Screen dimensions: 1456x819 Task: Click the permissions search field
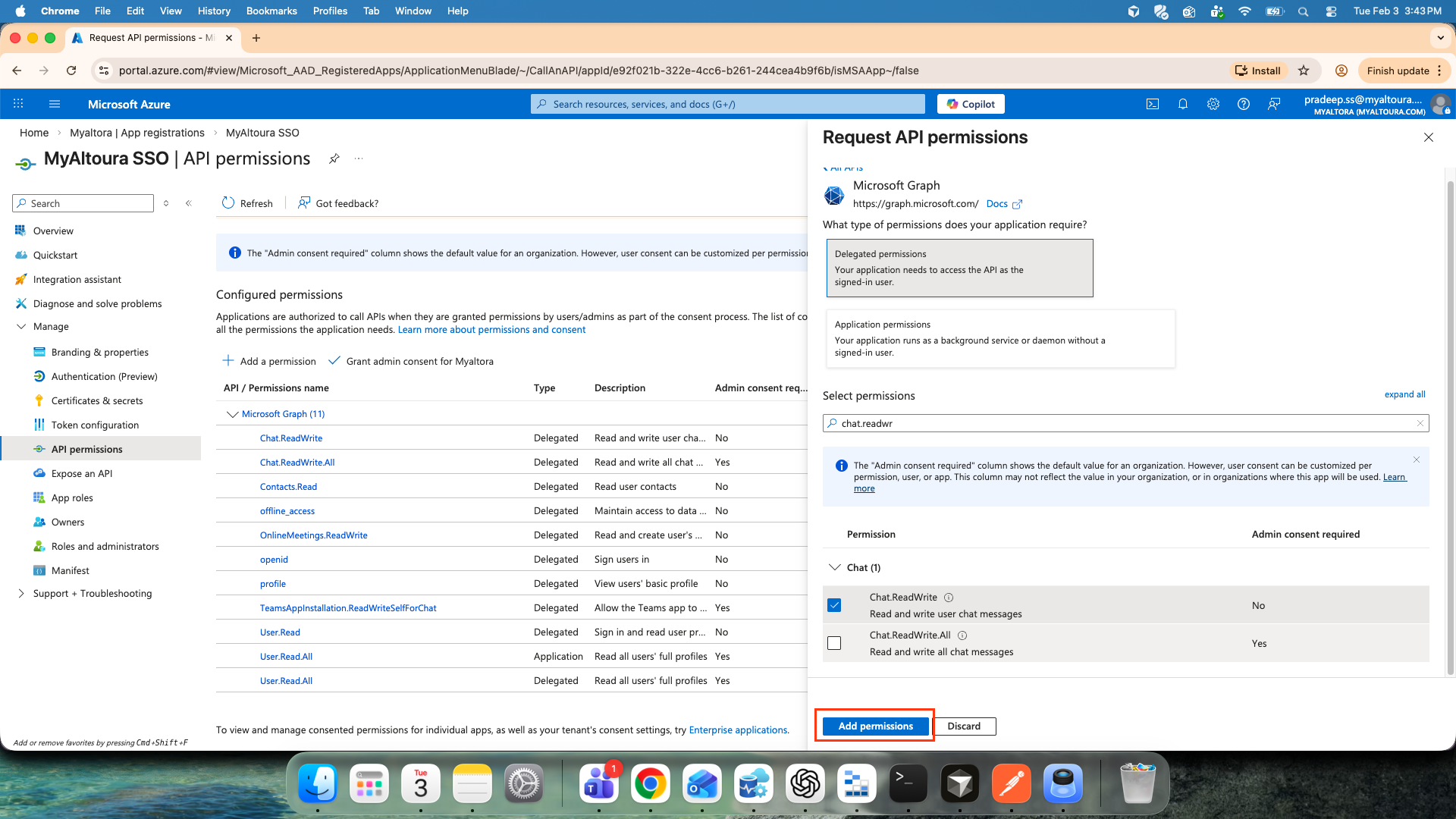[x=1126, y=423]
